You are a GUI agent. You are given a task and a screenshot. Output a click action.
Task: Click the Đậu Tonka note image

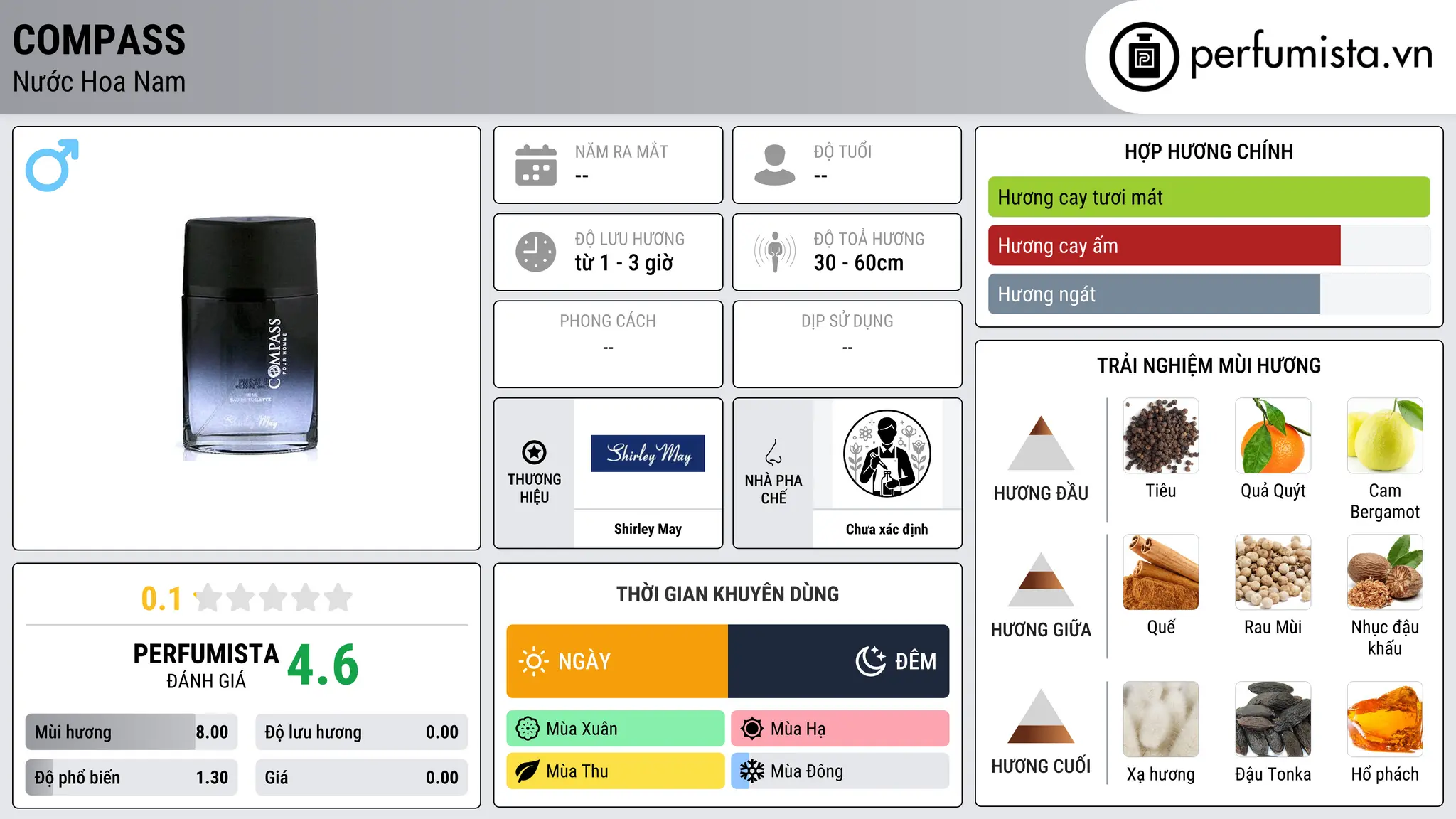point(1273,719)
